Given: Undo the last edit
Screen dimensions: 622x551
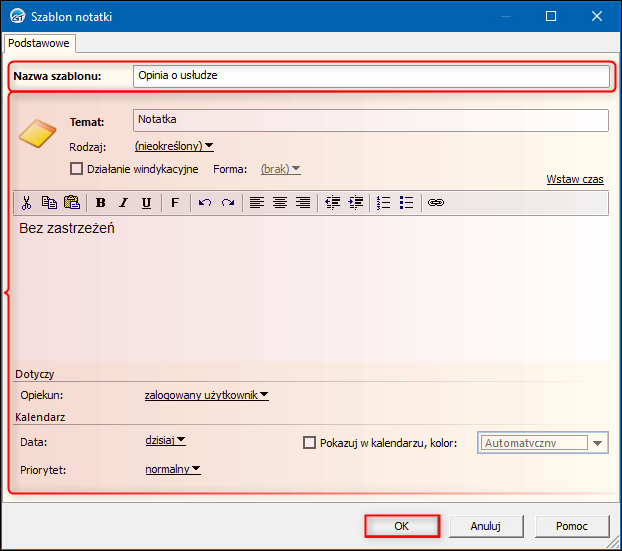Looking at the screenshot, I should 205,203.
